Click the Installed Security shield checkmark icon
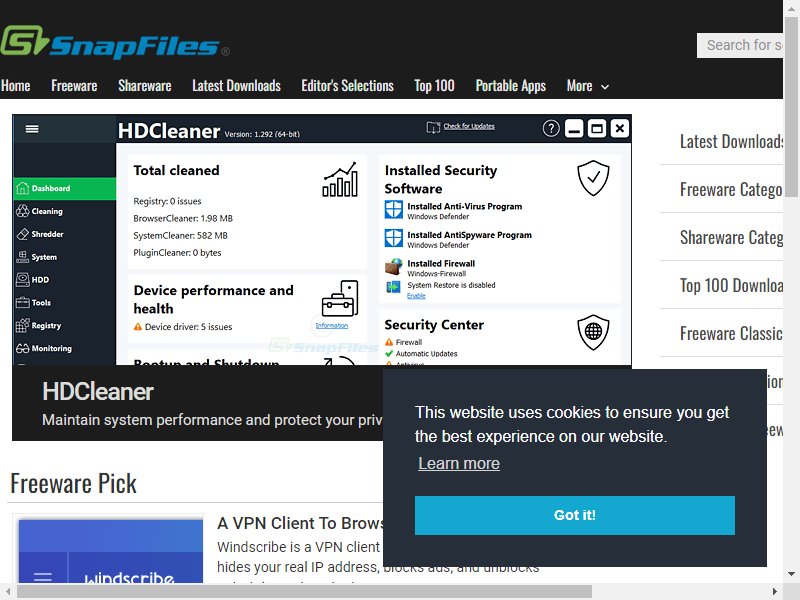 click(x=593, y=178)
